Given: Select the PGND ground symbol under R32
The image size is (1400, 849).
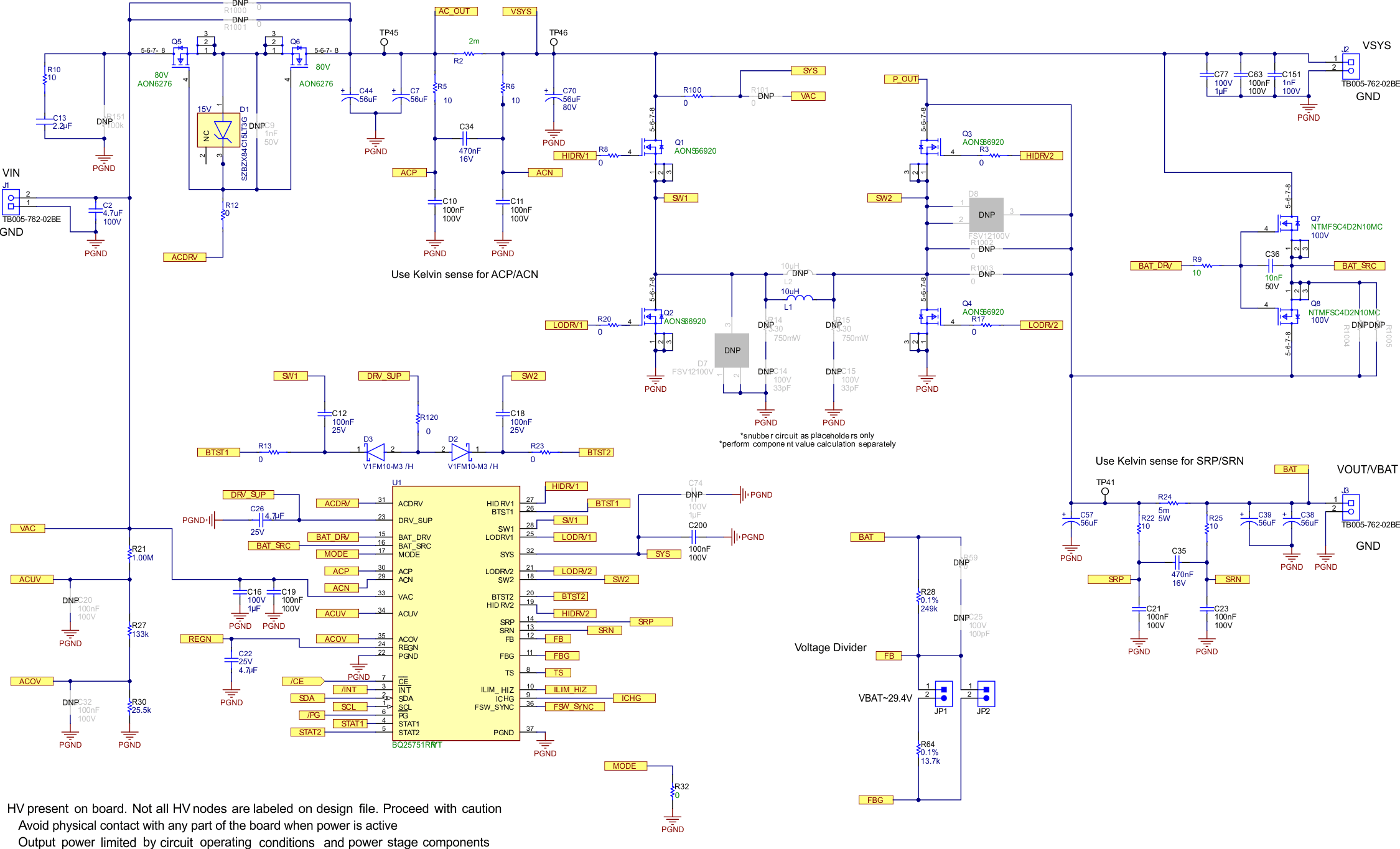Looking at the screenshot, I should [672, 820].
